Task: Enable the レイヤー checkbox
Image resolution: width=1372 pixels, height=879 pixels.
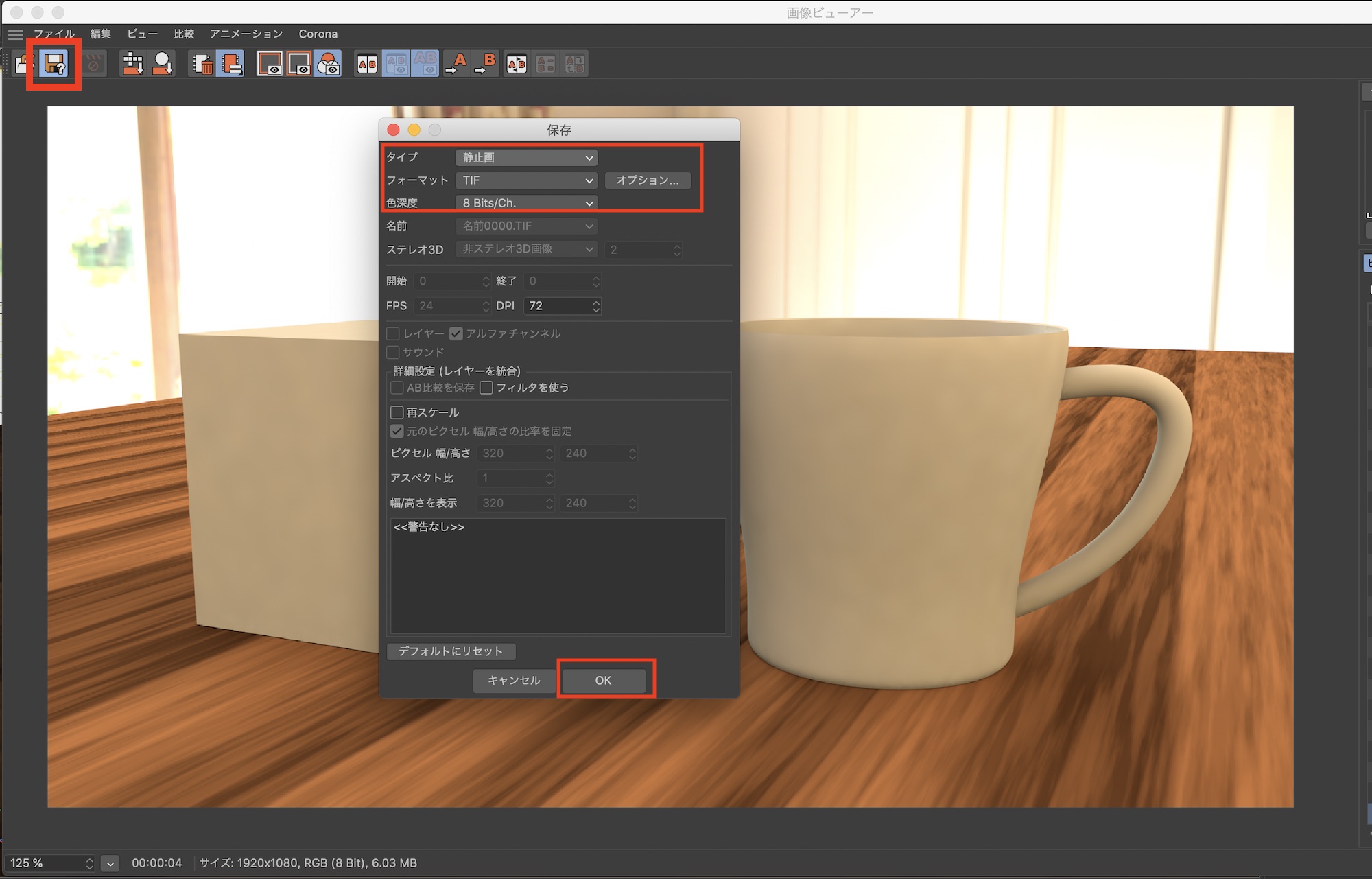Action: (393, 333)
